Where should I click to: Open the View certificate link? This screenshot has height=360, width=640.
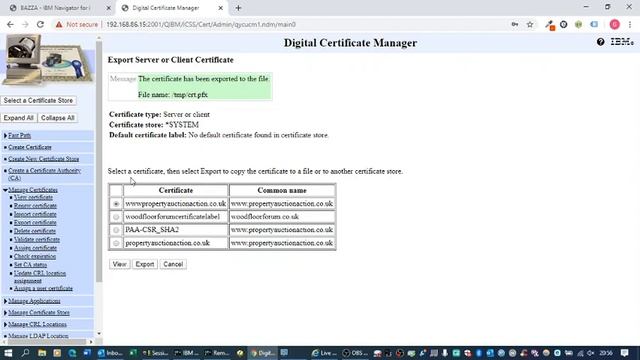coord(33,197)
